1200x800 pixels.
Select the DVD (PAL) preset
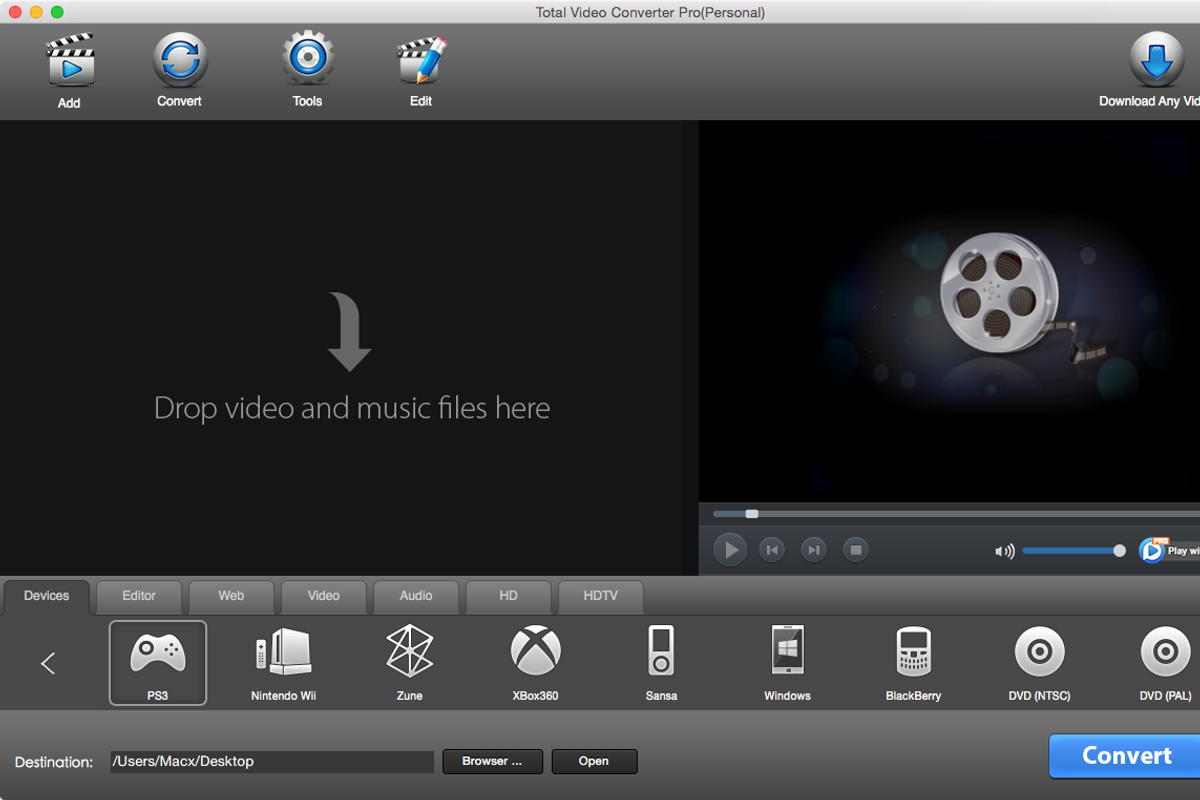(1165, 663)
